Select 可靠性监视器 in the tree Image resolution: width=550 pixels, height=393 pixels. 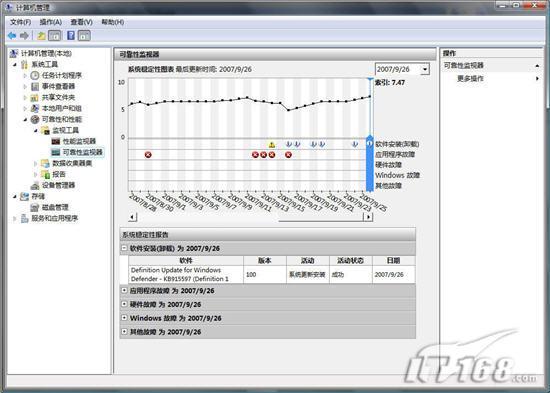point(82,152)
